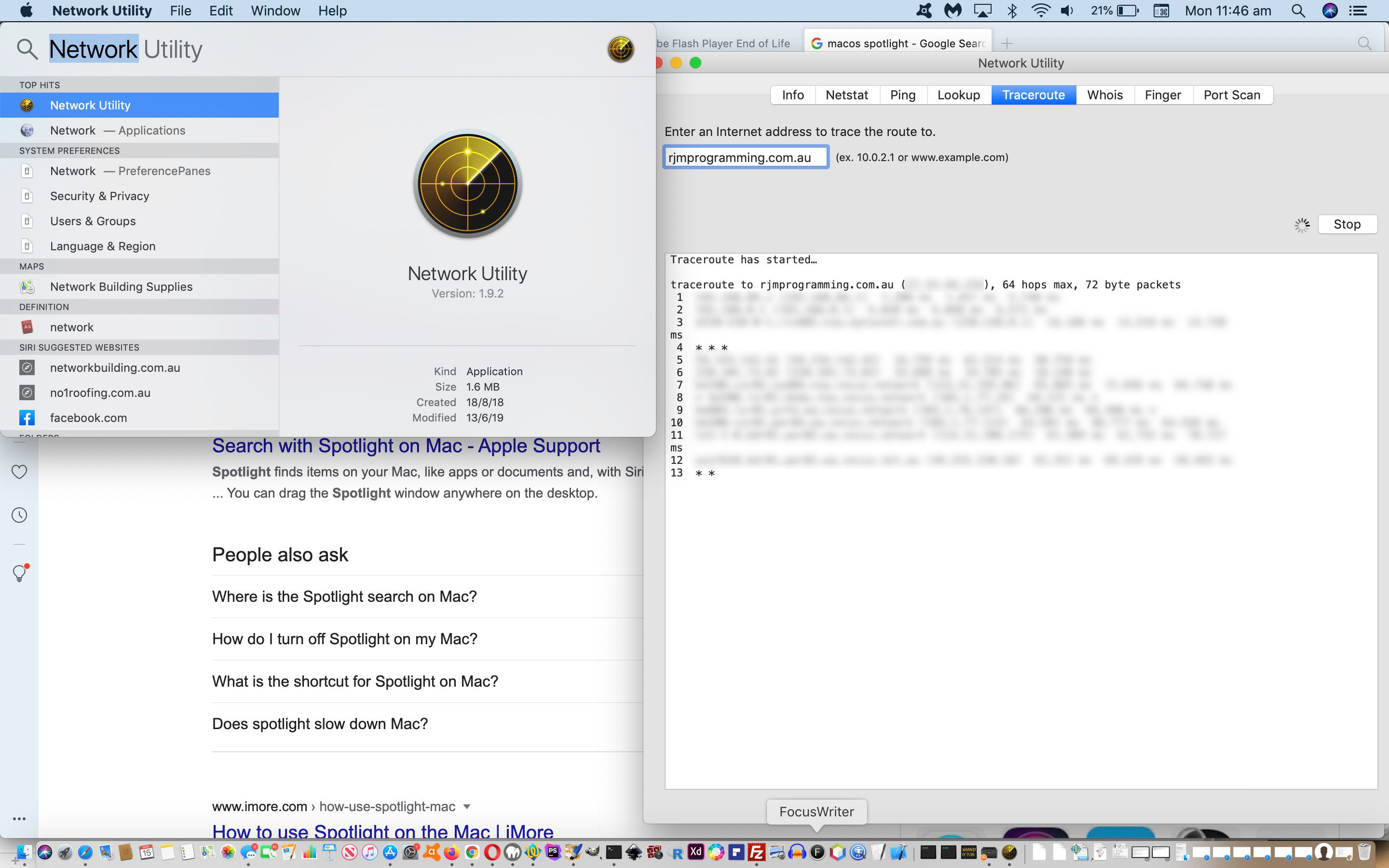Click the Wi-Fi status icon
The image size is (1389, 868).
pos(1041,10)
